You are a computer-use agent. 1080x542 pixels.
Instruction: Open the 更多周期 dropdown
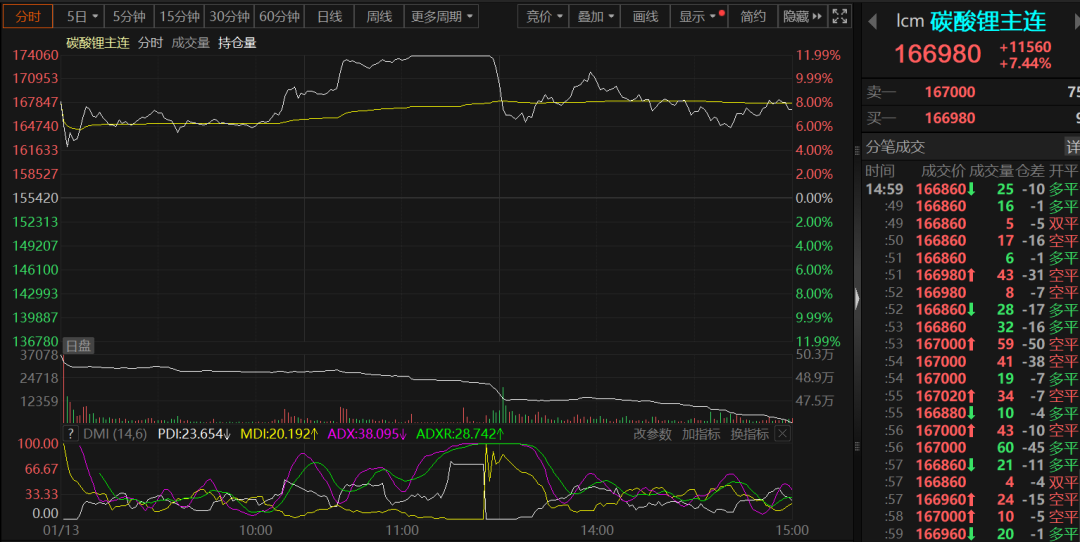pyautogui.click(x=441, y=17)
